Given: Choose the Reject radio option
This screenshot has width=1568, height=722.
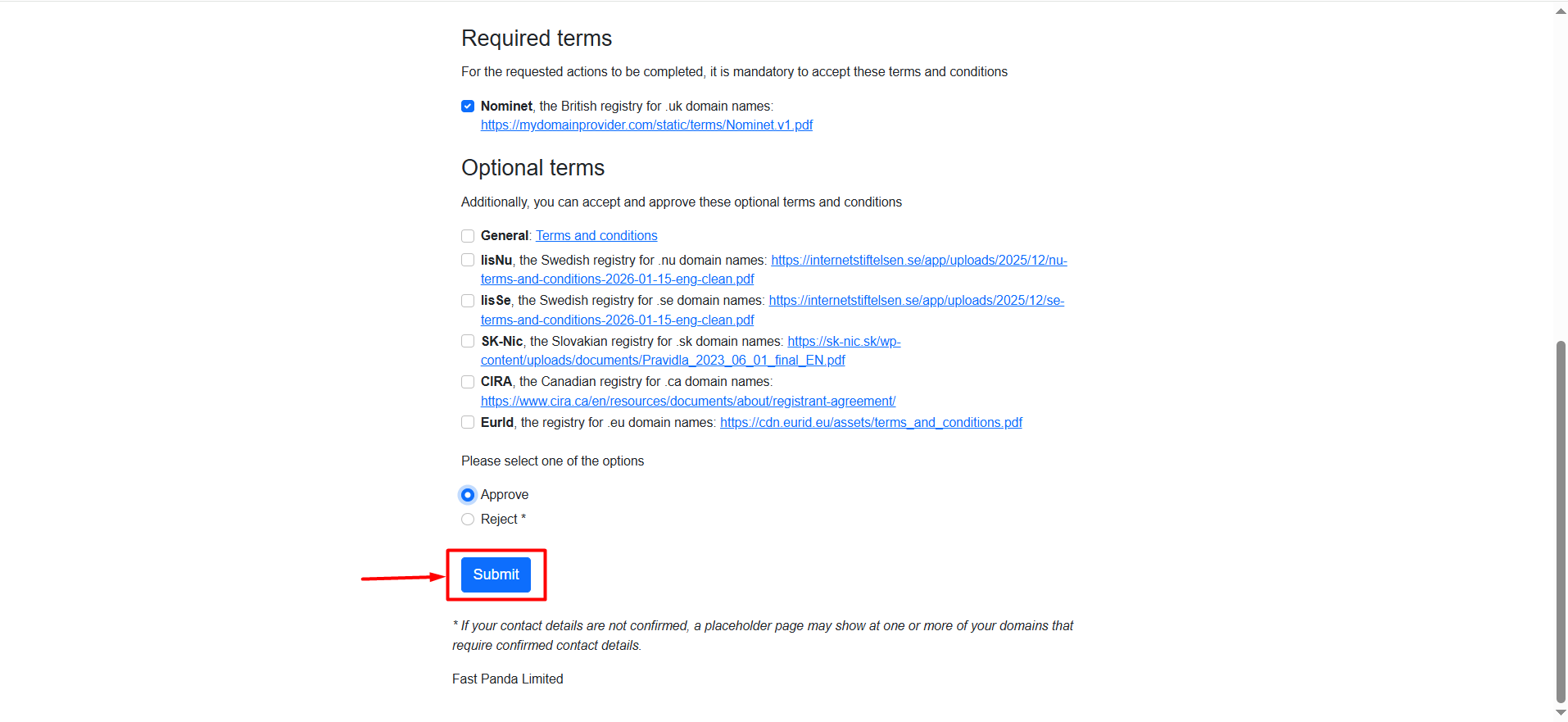Looking at the screenshot, I should coord(468,520).
